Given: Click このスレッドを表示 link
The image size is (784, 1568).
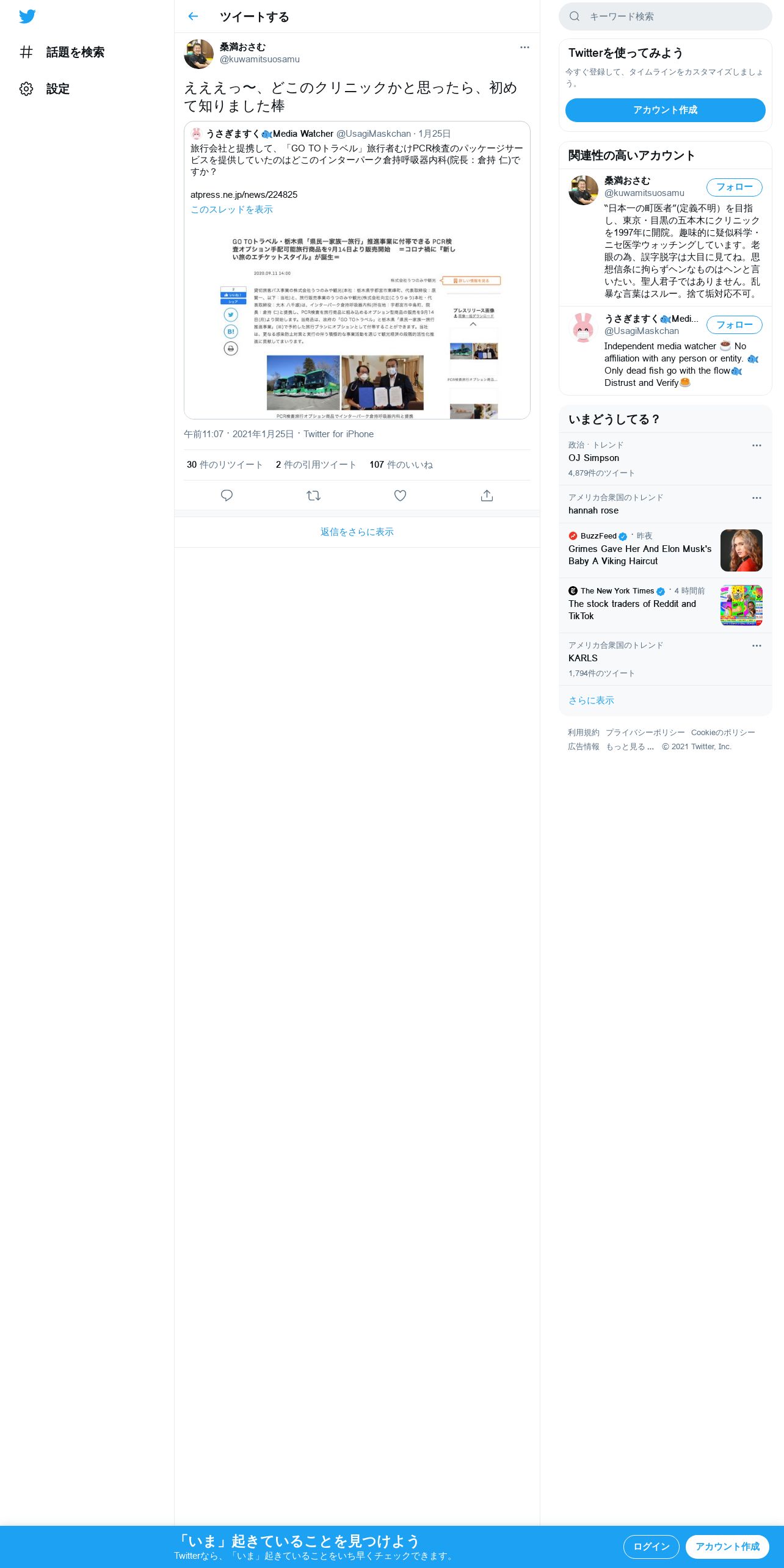Looking at the screenshot, I should click(x=231, y=209).
